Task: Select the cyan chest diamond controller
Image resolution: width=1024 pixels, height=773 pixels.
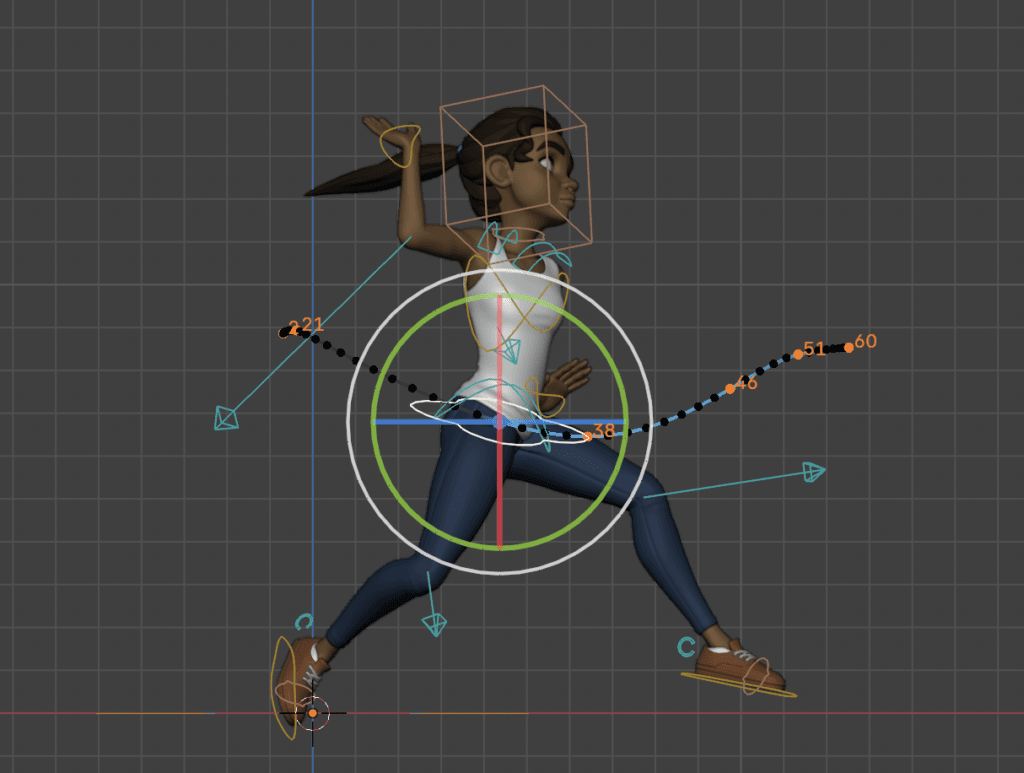Action: [x=509, y=351]
